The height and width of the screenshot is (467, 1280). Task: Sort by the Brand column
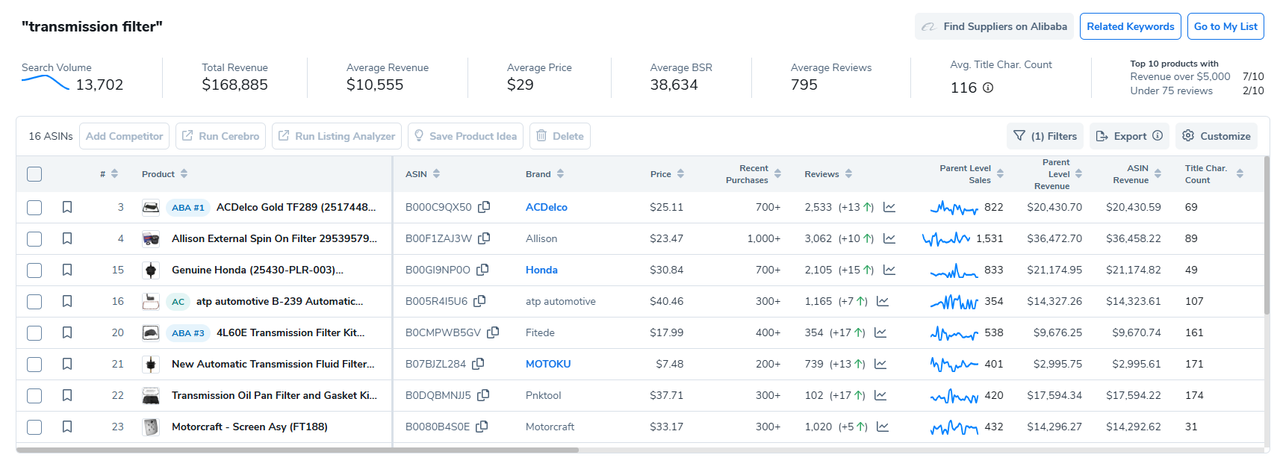[x=561, y=174]
